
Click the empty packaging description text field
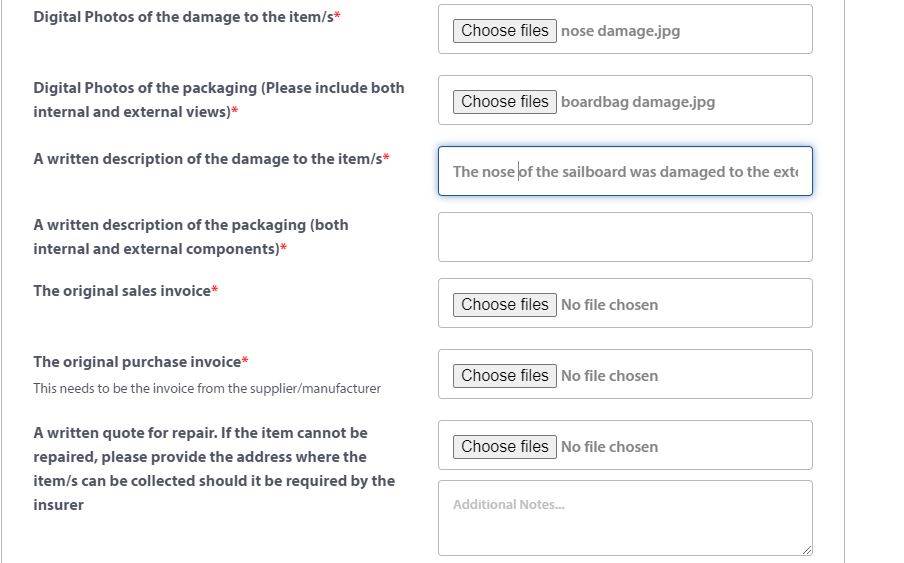[625, 238]
